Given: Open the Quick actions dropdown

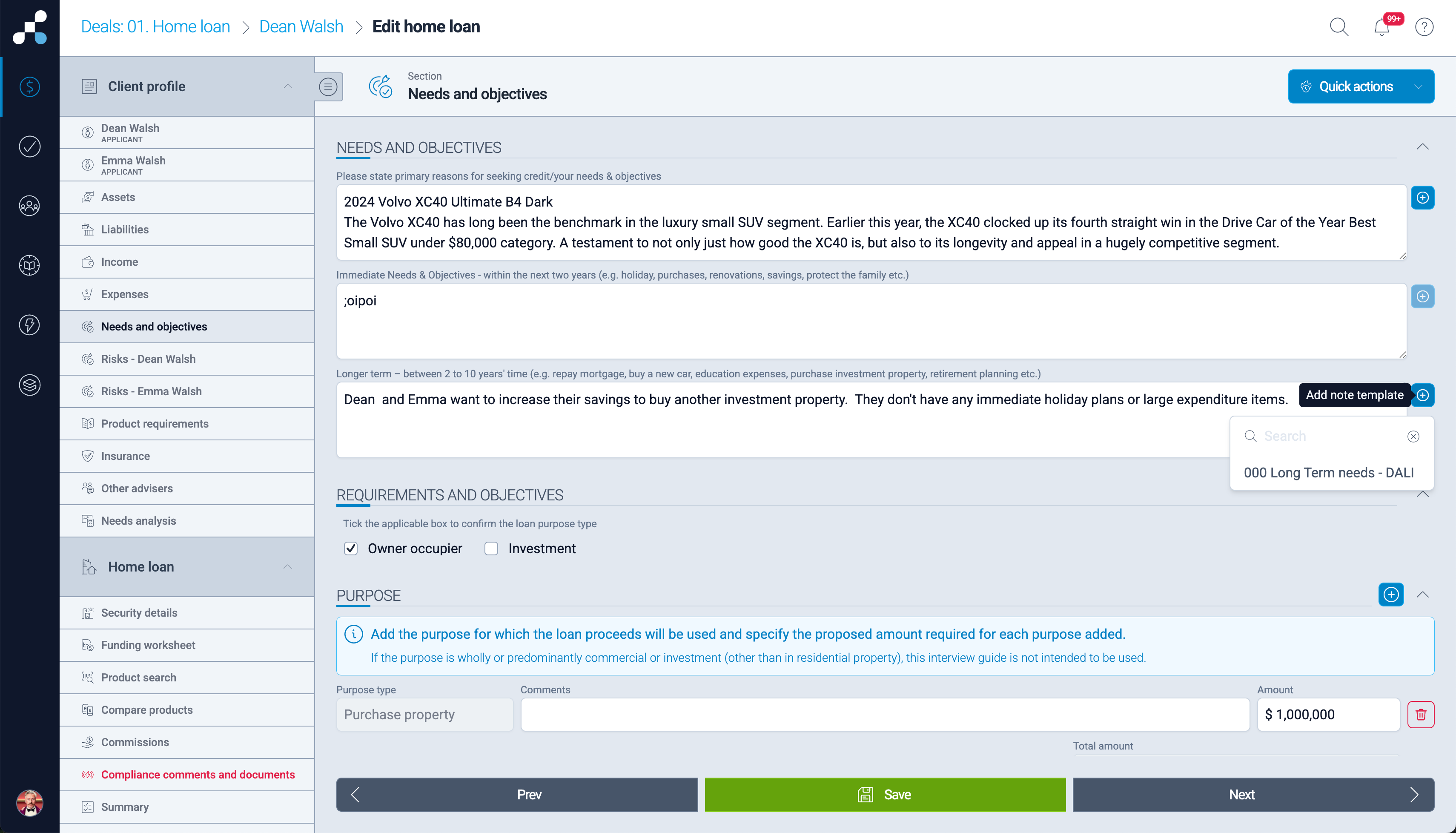Looking at the screenshot, I should click(1361, 86).
